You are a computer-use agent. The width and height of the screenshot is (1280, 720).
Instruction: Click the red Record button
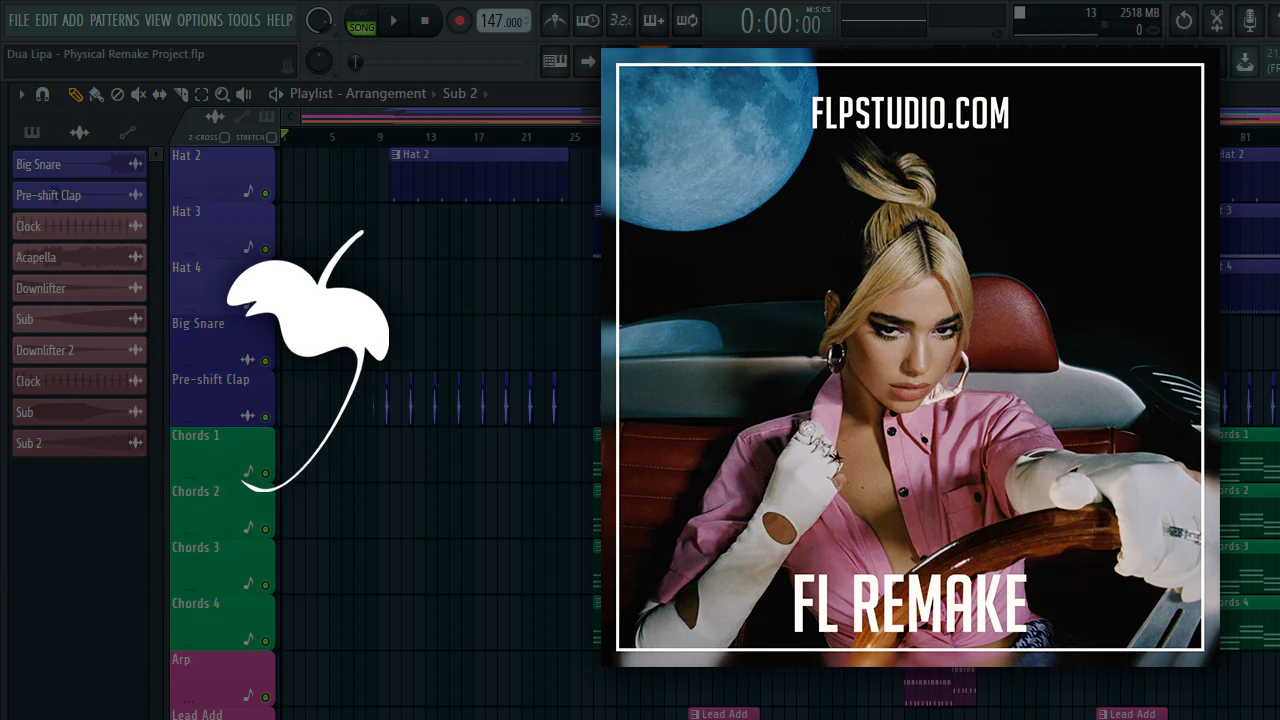[458, 20]
